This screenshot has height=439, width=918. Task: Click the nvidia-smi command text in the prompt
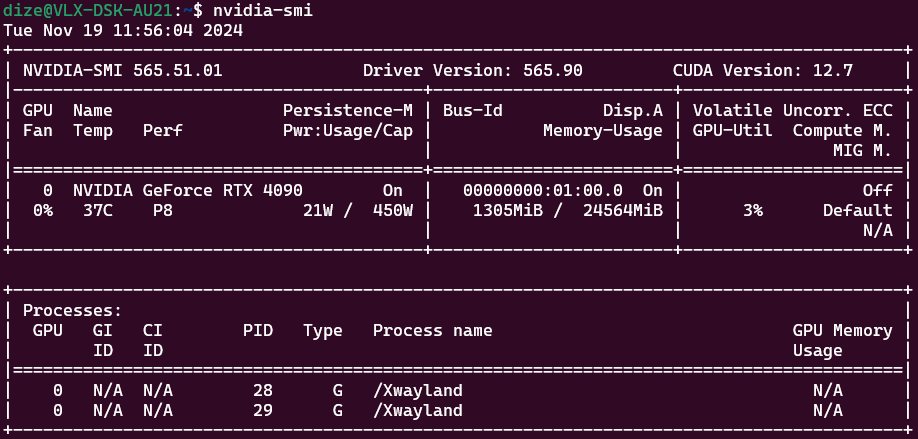click(x=257, y=10)
